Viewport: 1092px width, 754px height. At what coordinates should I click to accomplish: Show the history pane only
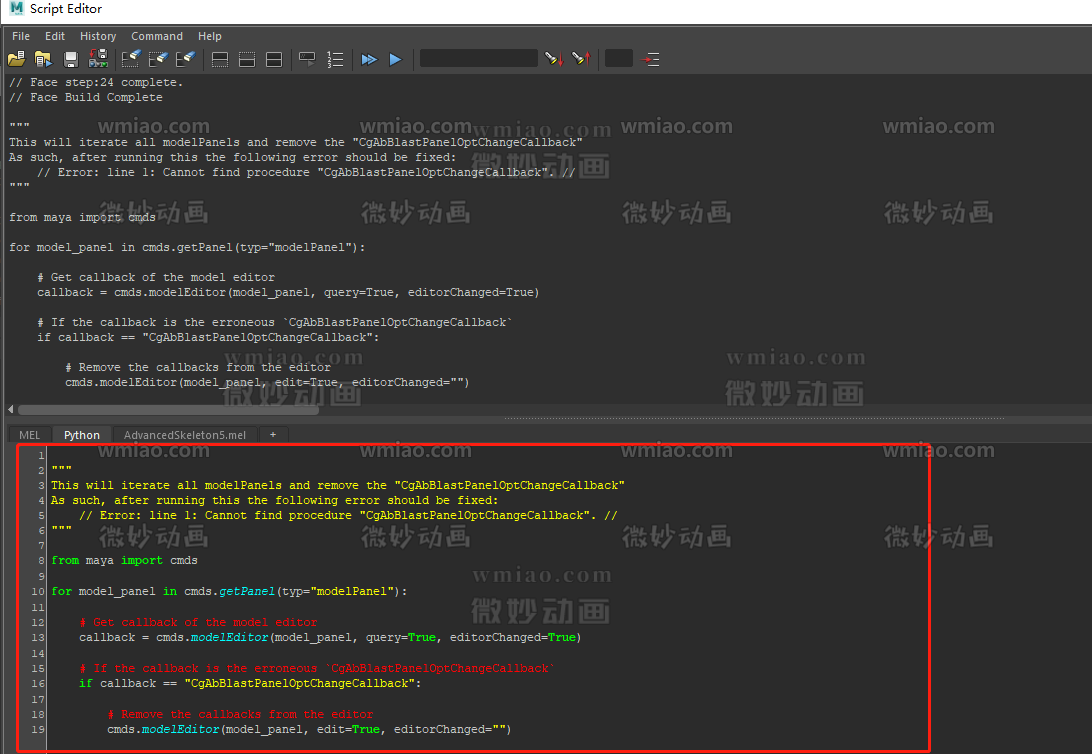point(221,60)
